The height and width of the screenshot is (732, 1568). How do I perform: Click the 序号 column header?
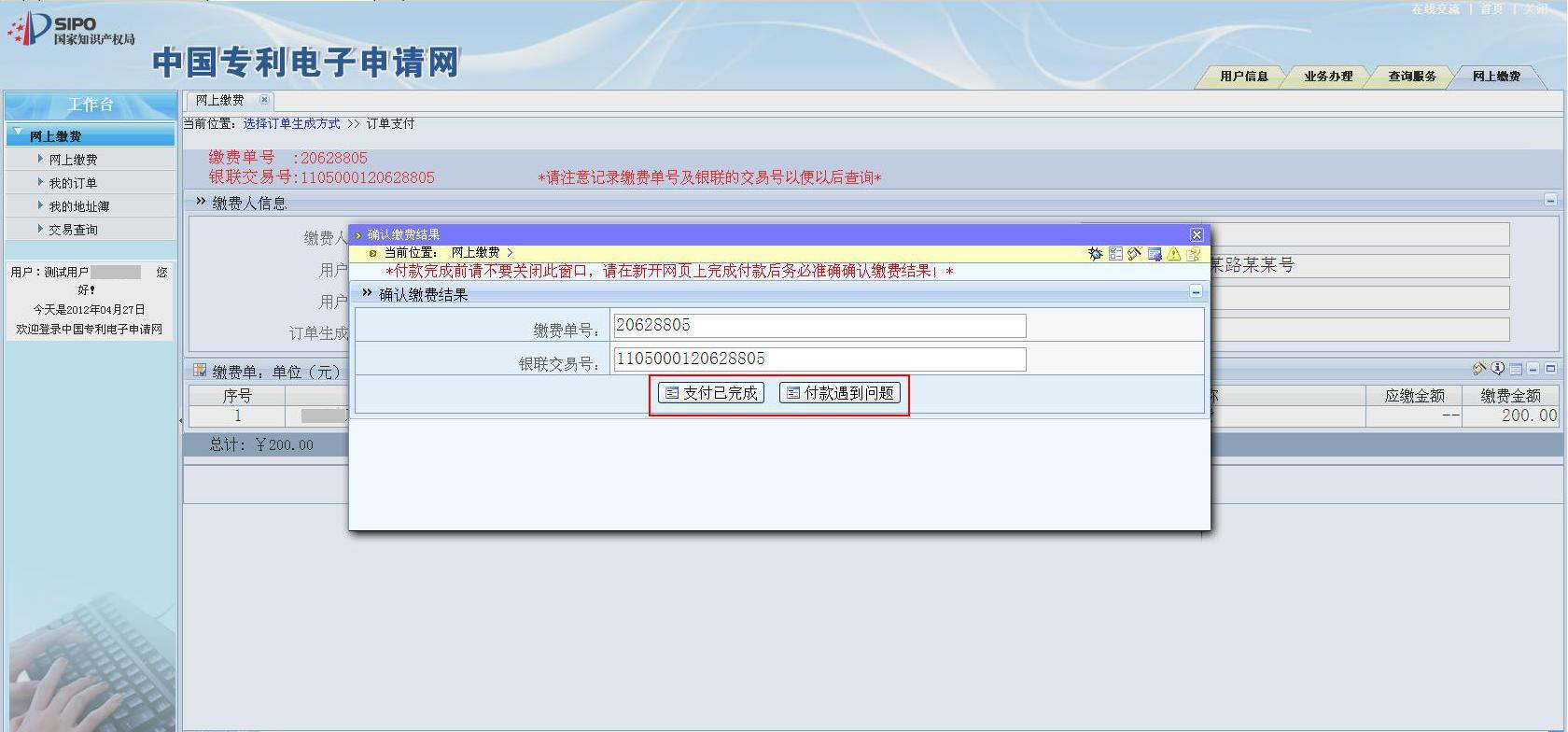pos(237,396)
